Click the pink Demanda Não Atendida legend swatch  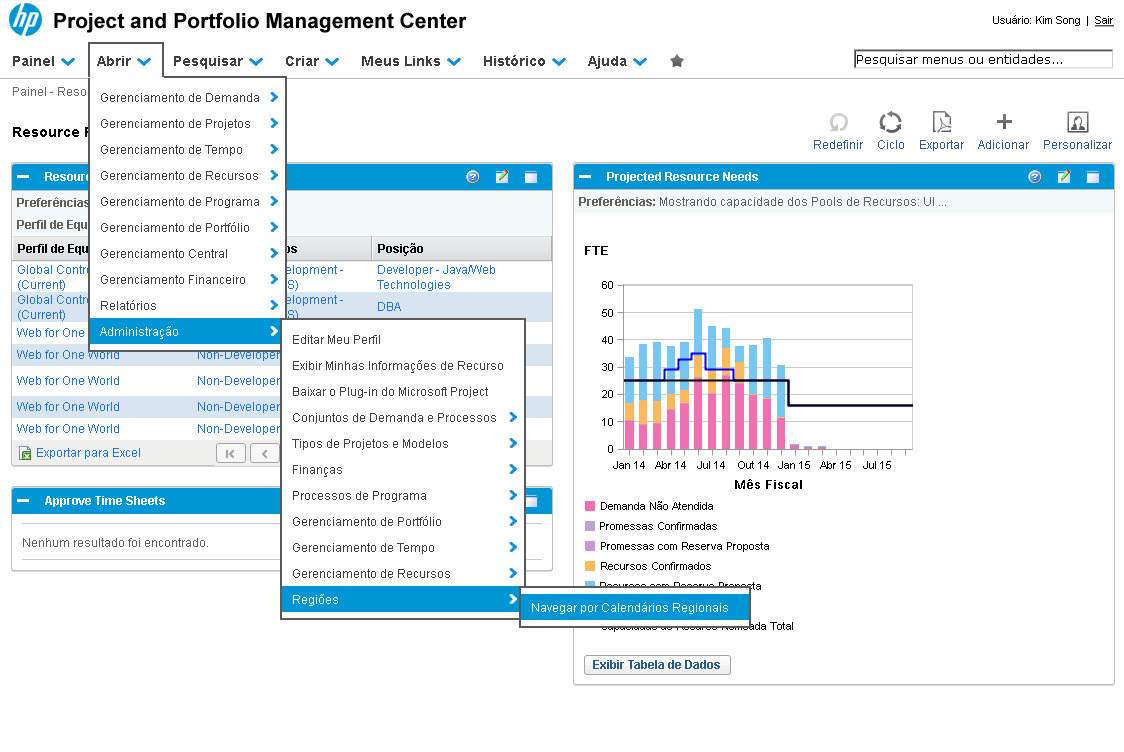coord(590,506)
